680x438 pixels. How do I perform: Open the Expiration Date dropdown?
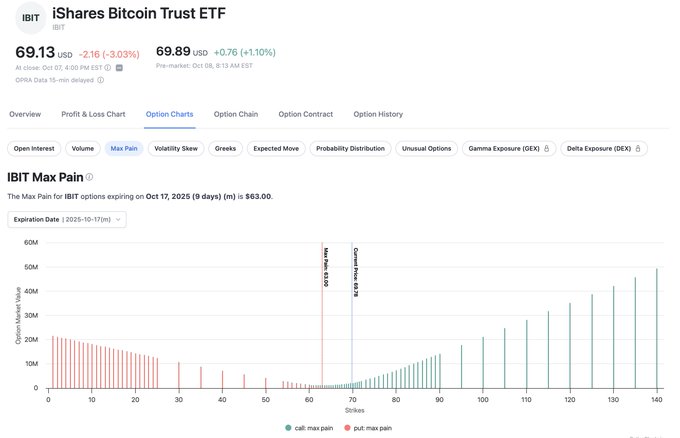click(66, 218)
